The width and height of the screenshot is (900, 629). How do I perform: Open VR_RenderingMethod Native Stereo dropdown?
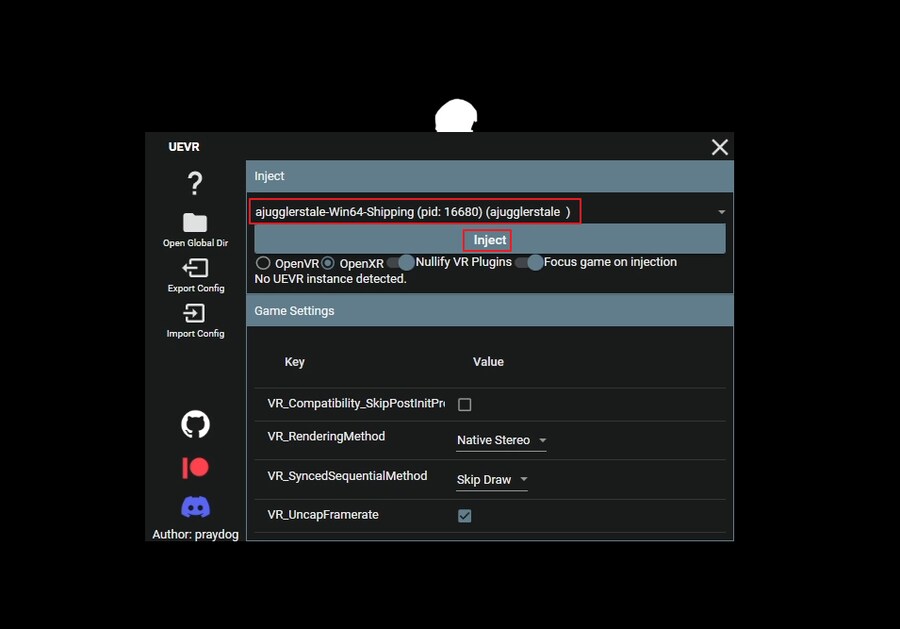tap(501, 440)
